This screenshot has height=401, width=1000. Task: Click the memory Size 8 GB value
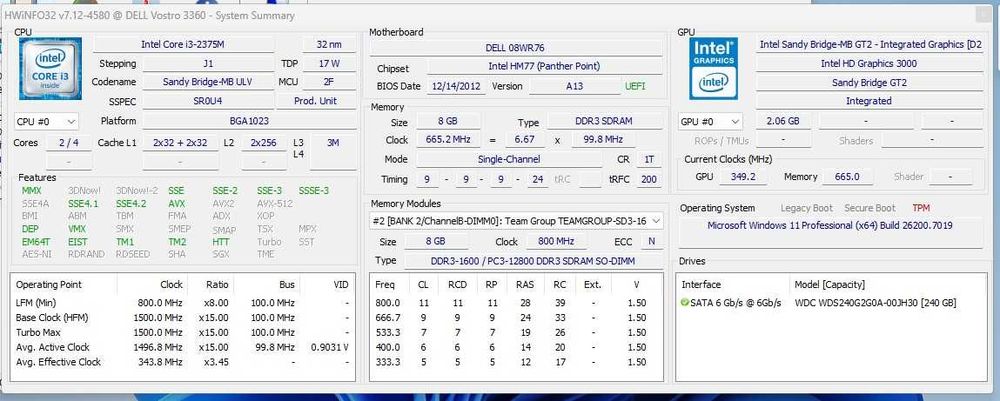click(x=446, y=121)
